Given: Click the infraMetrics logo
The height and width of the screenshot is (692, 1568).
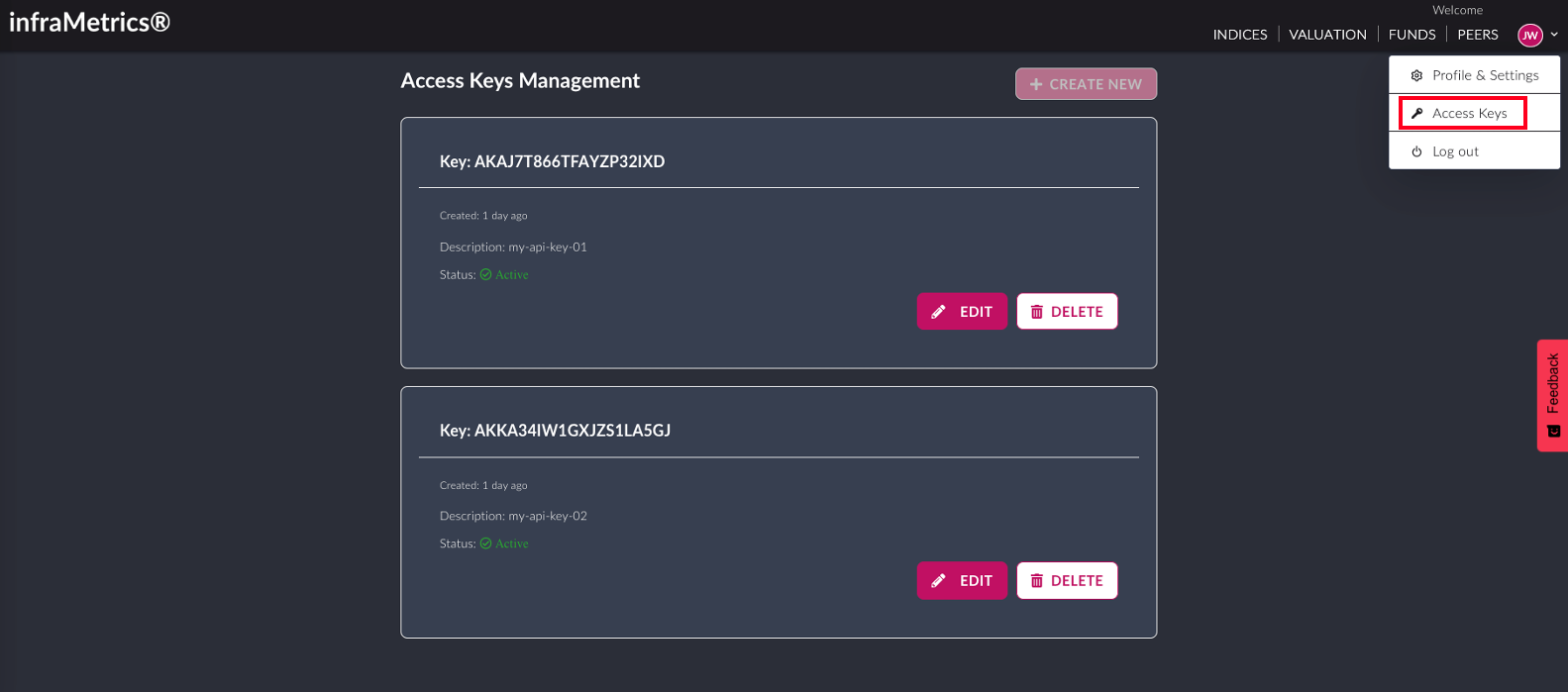Looking at the screenshot, I should click(89, 22).
